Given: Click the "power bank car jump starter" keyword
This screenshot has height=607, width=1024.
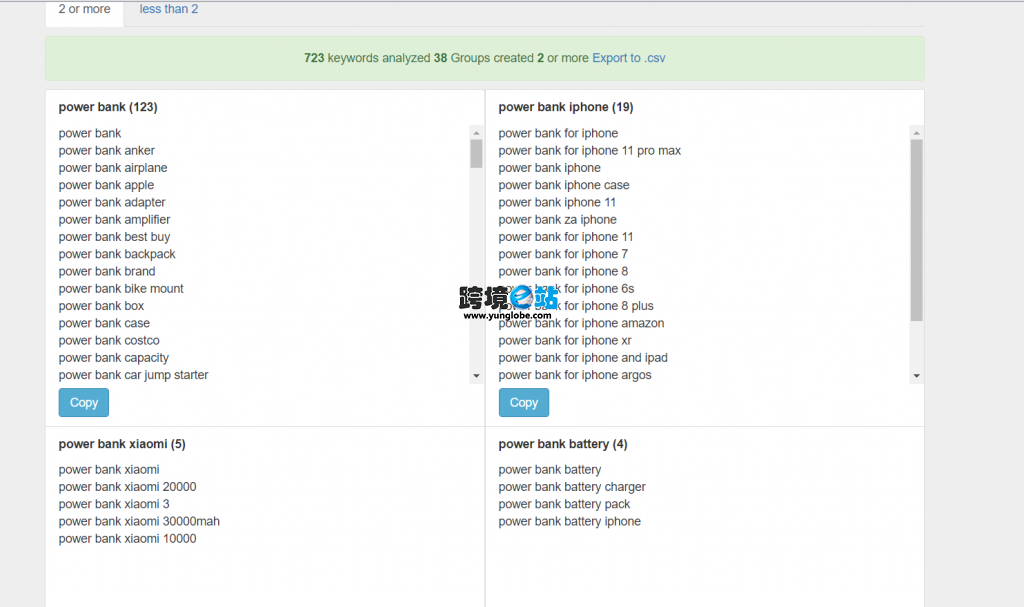Looking at the screenshot, I should pyautogui.click(x=134, y=375).
